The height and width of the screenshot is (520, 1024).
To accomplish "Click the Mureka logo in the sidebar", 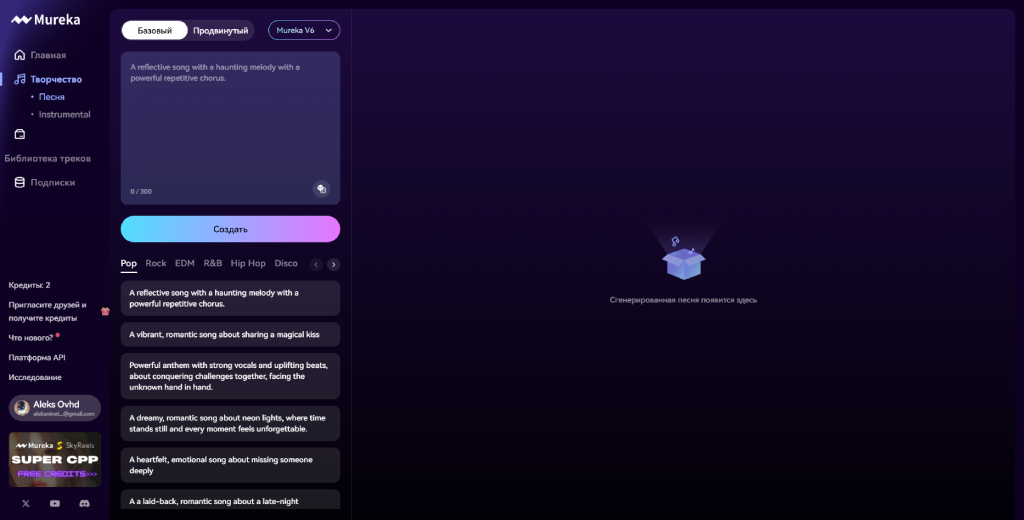I will pyautogui.click(x=45, y=19).
